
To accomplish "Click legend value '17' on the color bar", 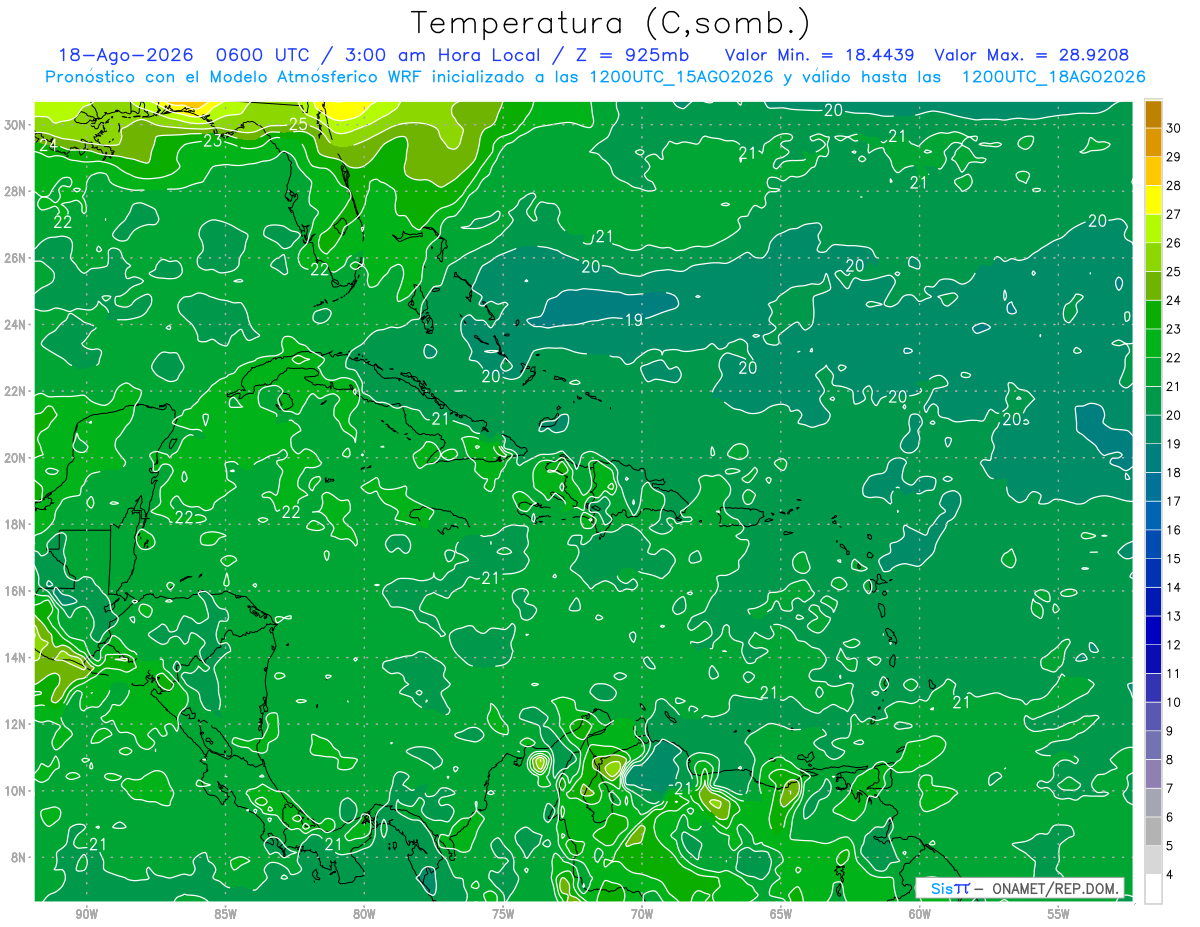I will tap(1175, 501).
